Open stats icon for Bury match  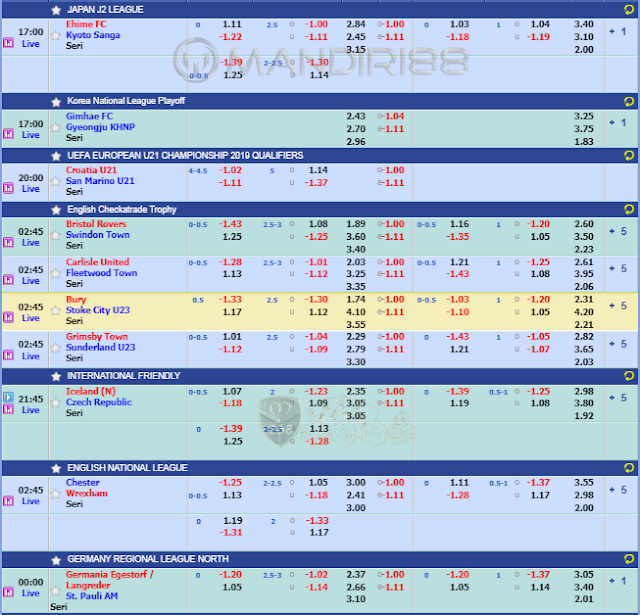click(8, 317)
